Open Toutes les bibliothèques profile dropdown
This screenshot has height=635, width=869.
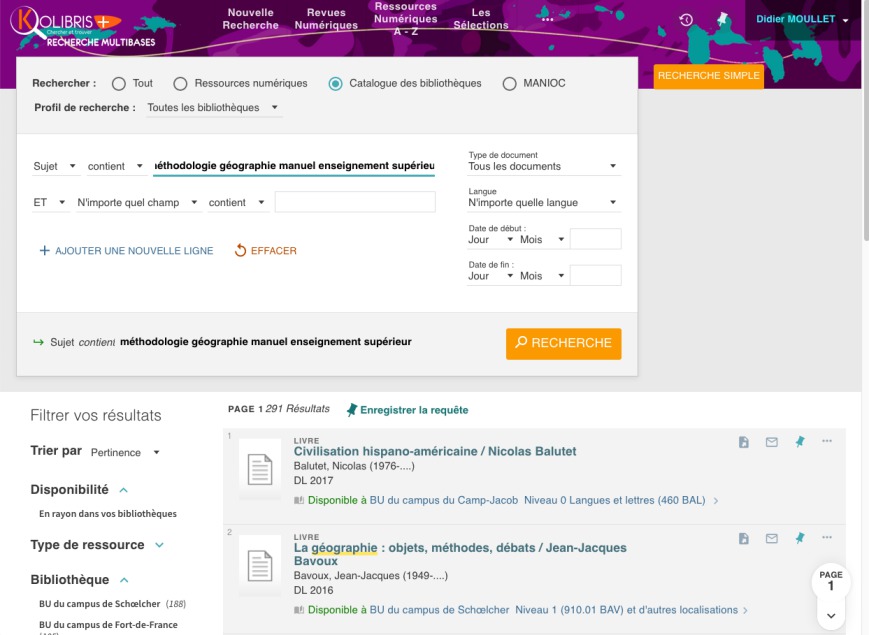pyautogui.click(x=213, y=107)
